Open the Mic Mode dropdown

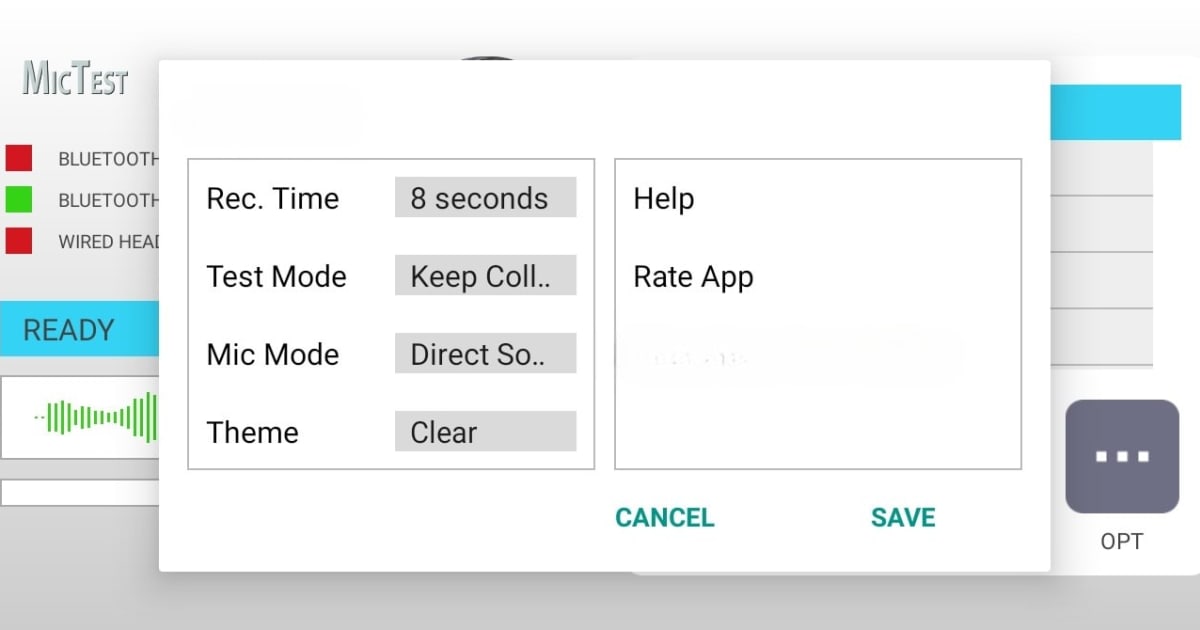pos(485,354)
